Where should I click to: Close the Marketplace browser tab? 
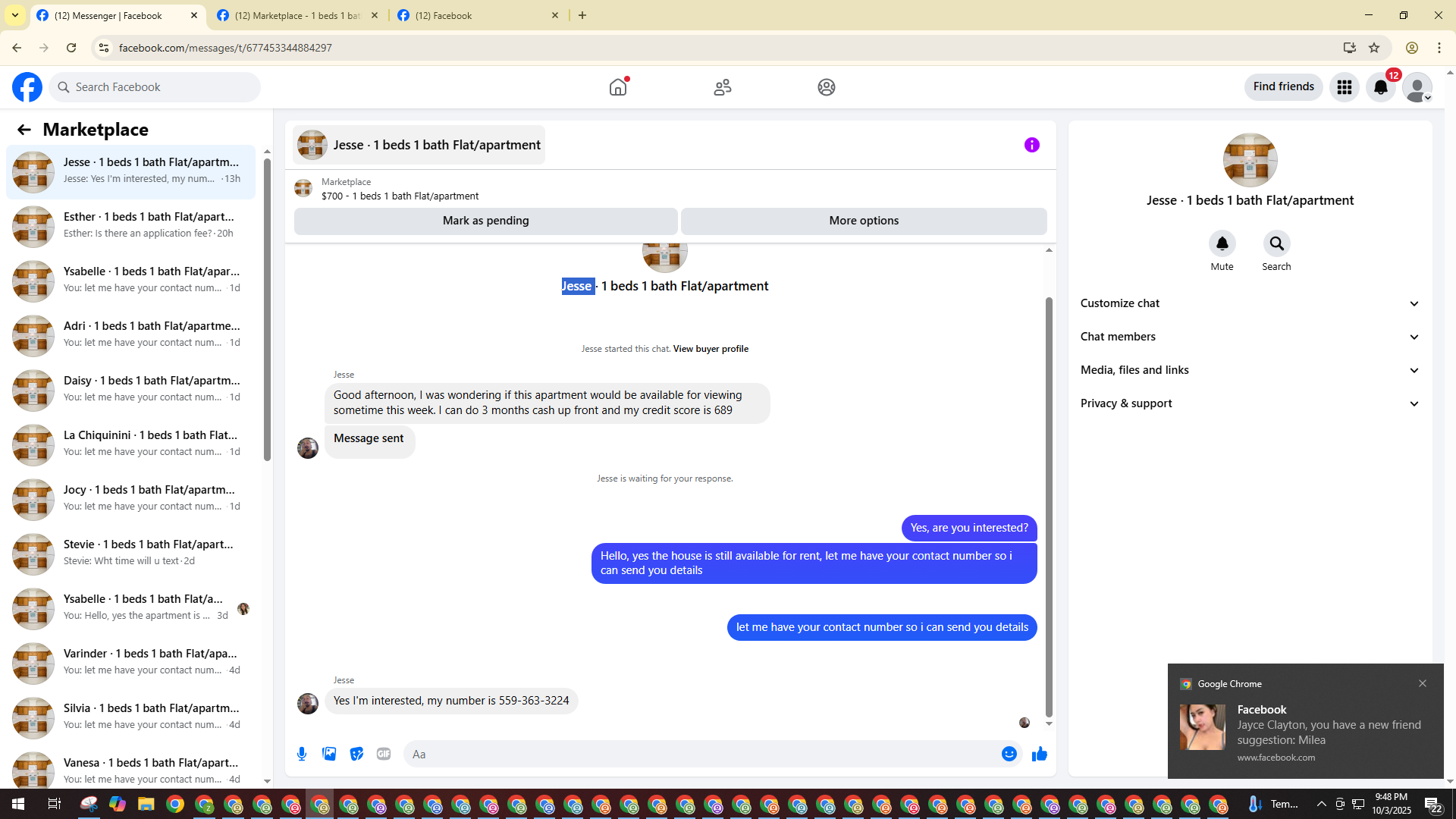click(x=375, y=15)
